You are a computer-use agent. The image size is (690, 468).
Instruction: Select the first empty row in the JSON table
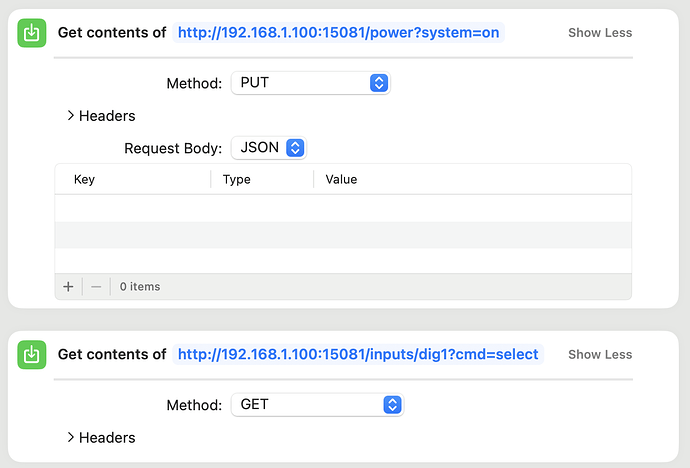point(343,208)
